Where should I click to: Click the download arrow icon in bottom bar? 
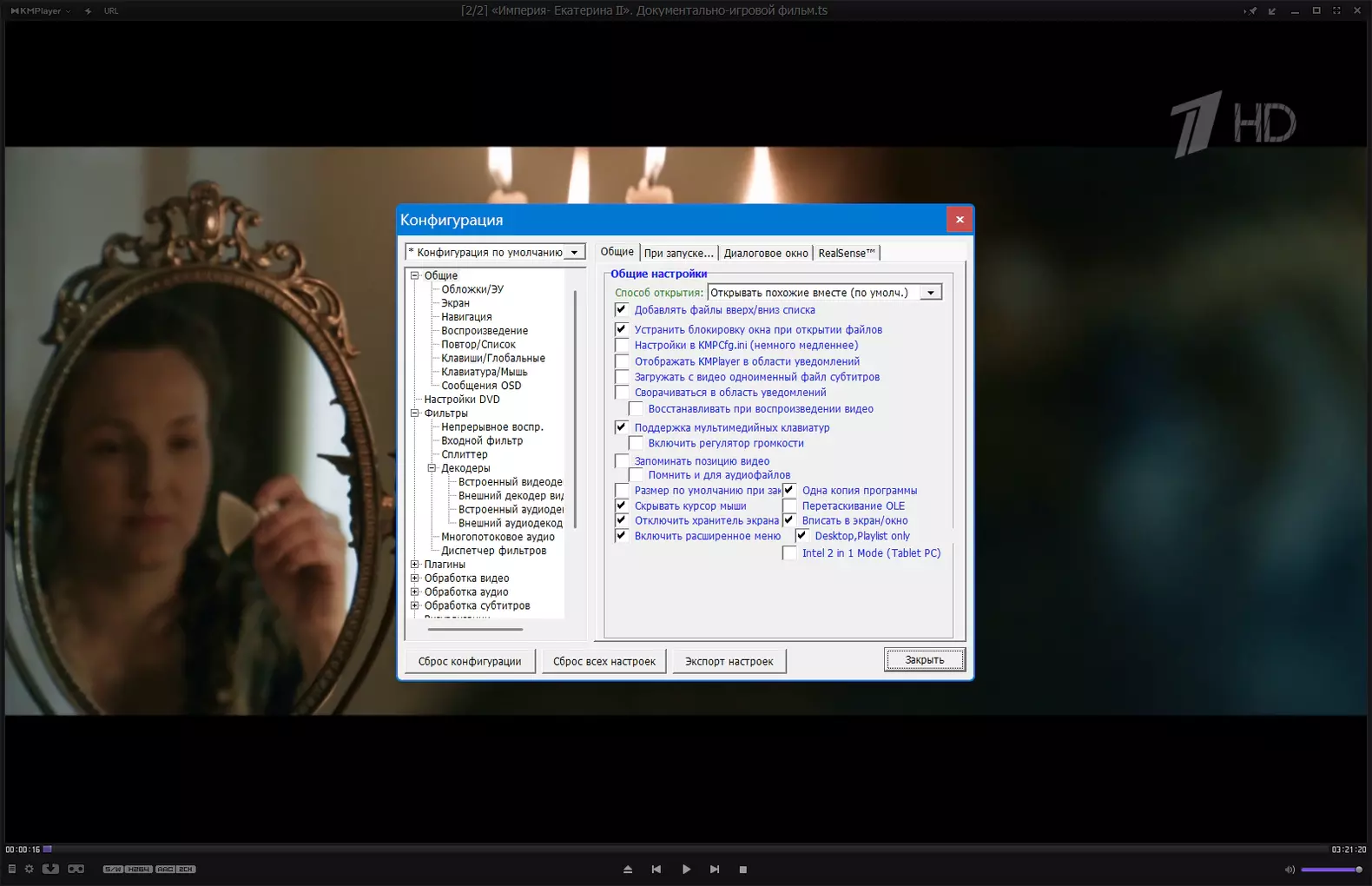pos(50,869)
